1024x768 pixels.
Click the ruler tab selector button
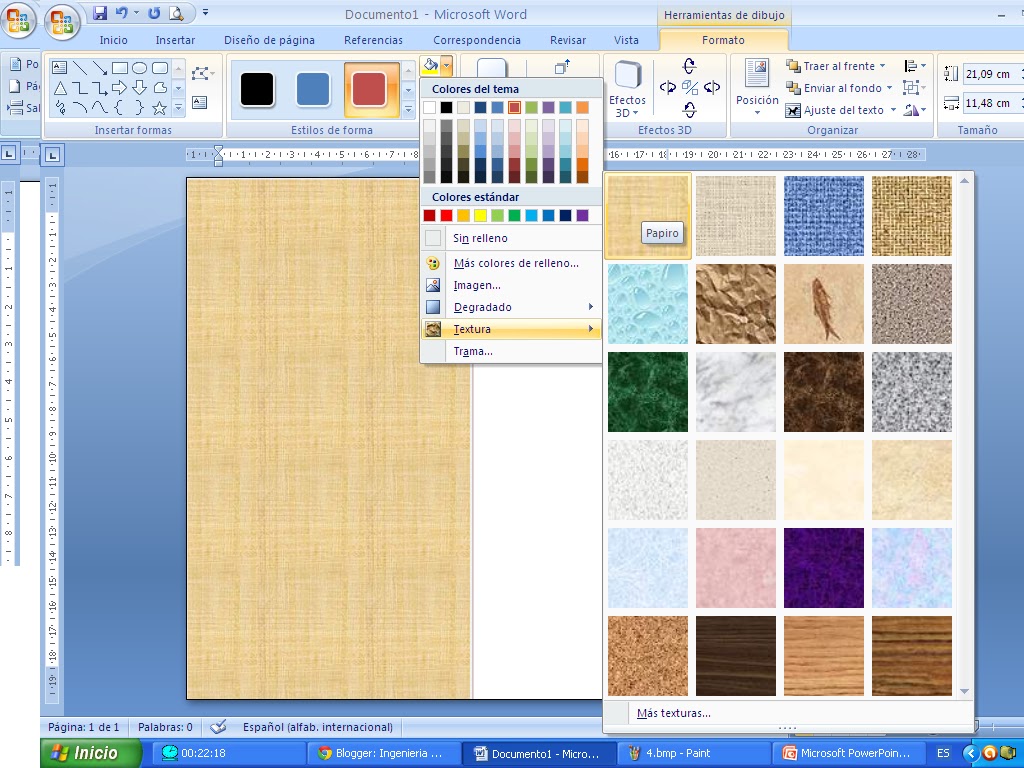pos(52,155)
